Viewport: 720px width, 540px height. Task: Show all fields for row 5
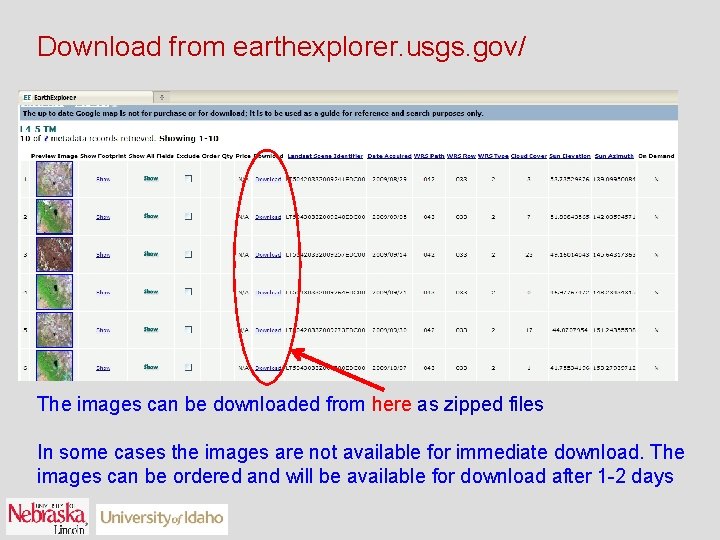click(151, 329)
